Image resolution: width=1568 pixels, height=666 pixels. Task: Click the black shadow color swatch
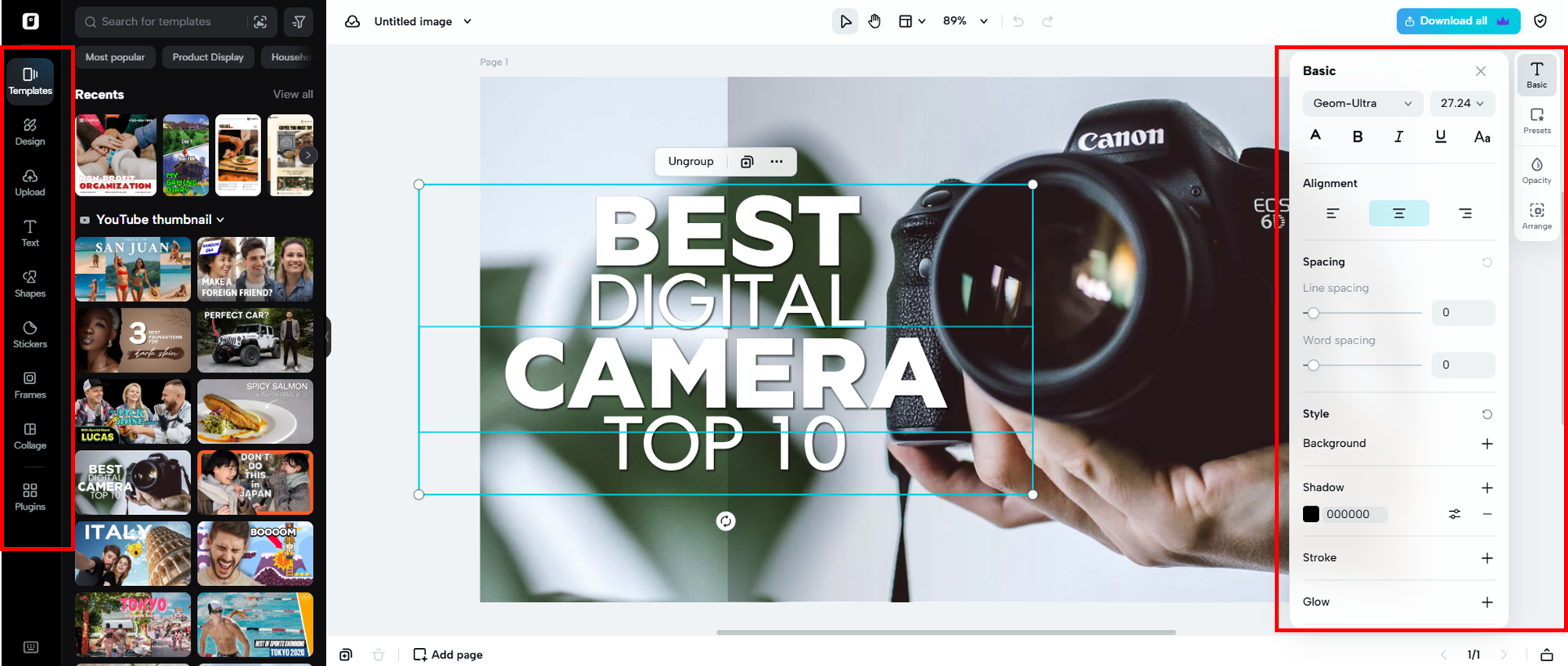1311,514
